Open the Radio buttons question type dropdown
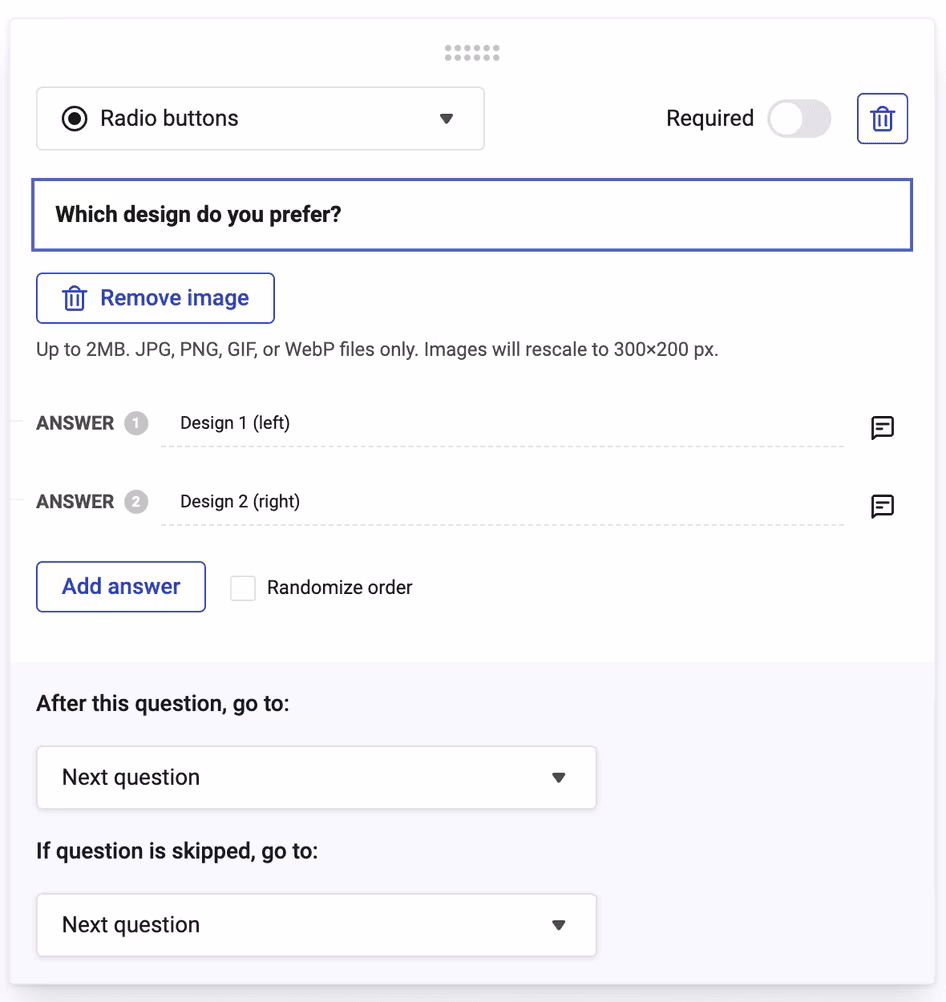The width and height of the screenshot is (946, 1002). click(x=260, y=119)
